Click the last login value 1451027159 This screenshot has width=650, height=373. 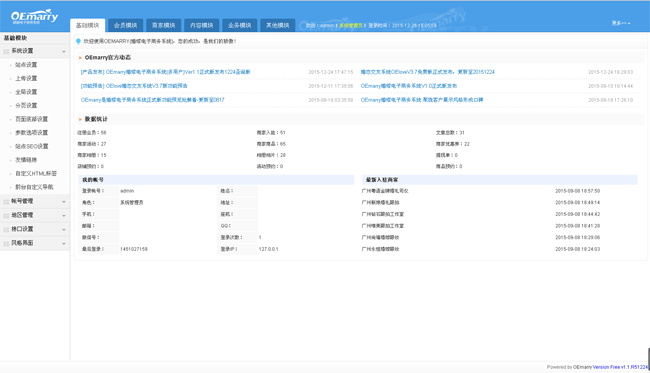134,249
